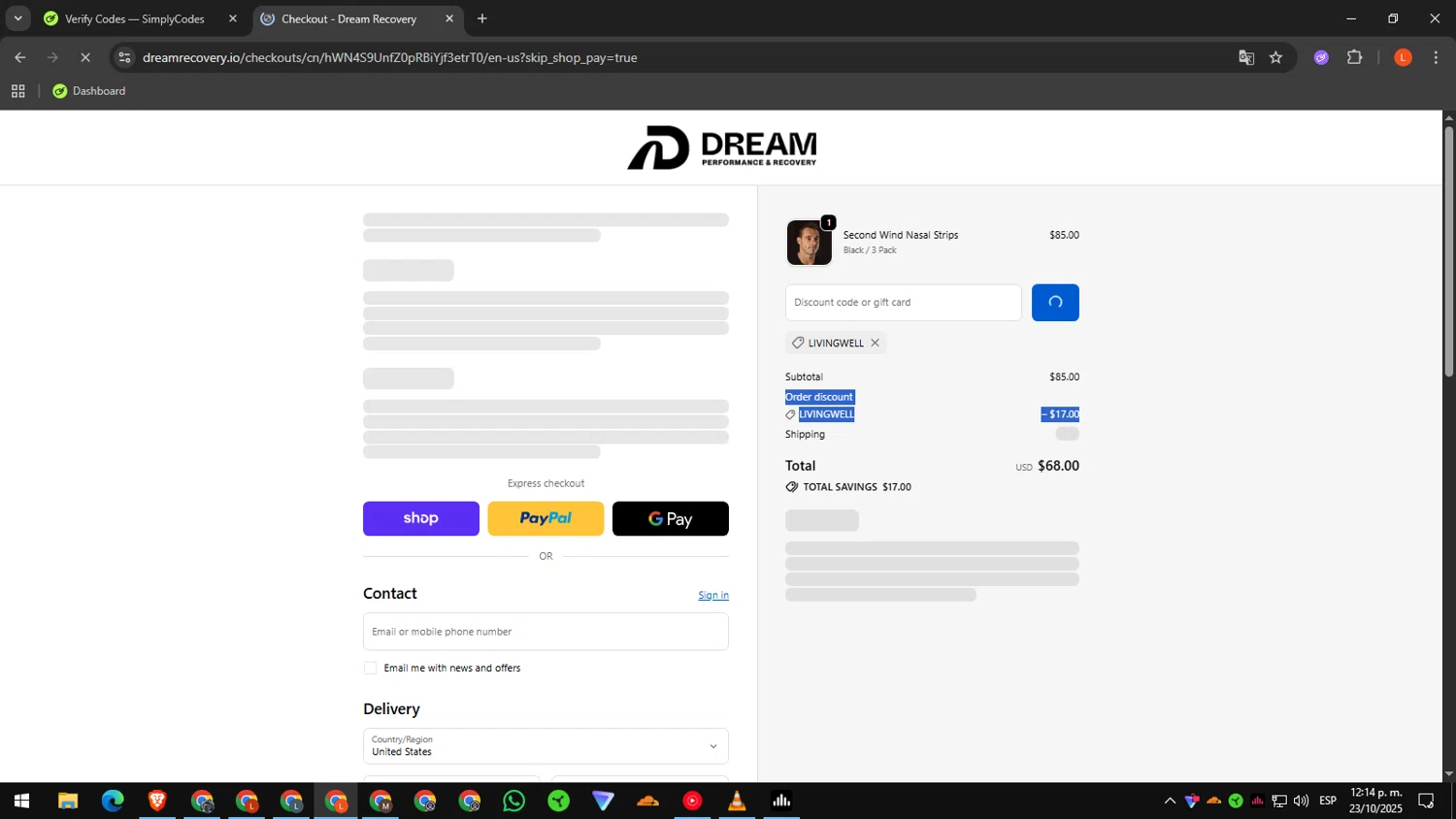Click the page vertical scrollbar
Viewport: 1456px width, 819px height.
1449,250
